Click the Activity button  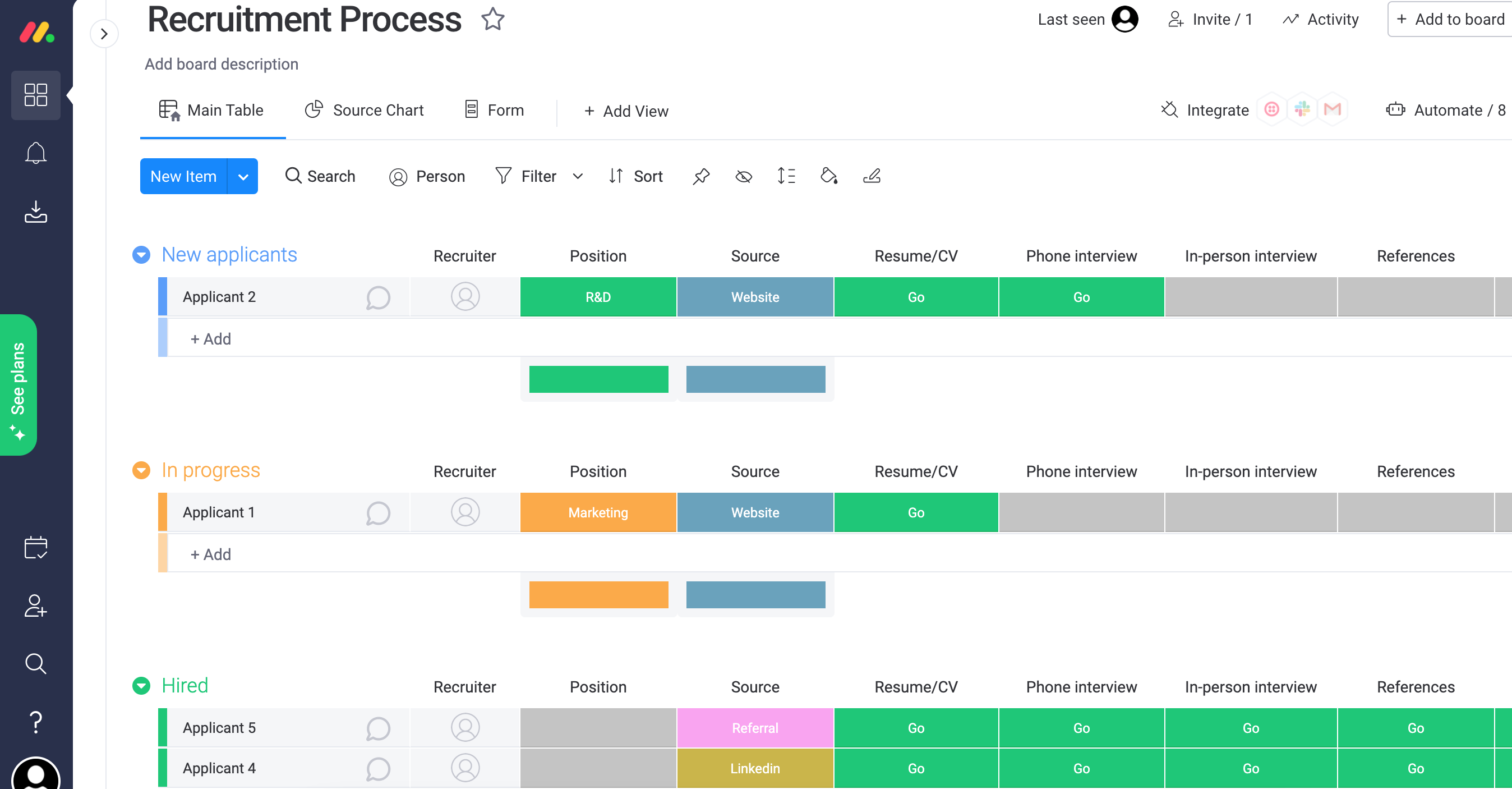coord(1321,20)
